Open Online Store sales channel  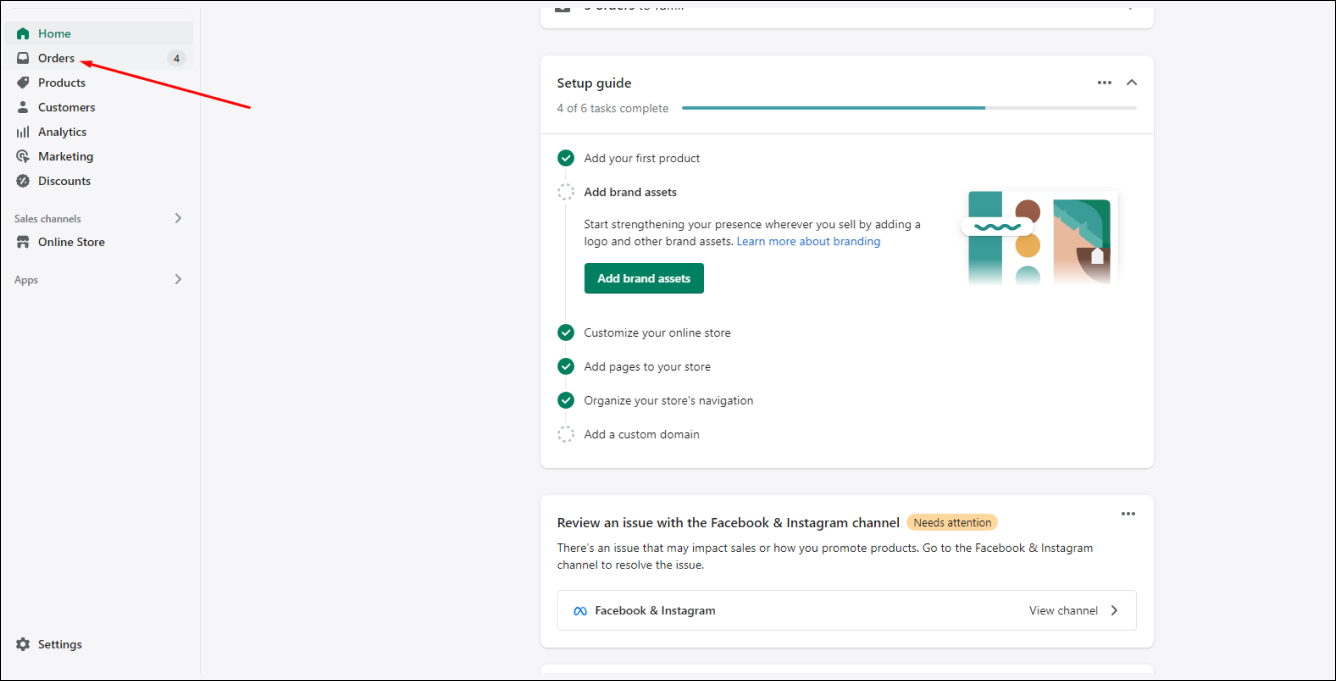pos(98,242)
